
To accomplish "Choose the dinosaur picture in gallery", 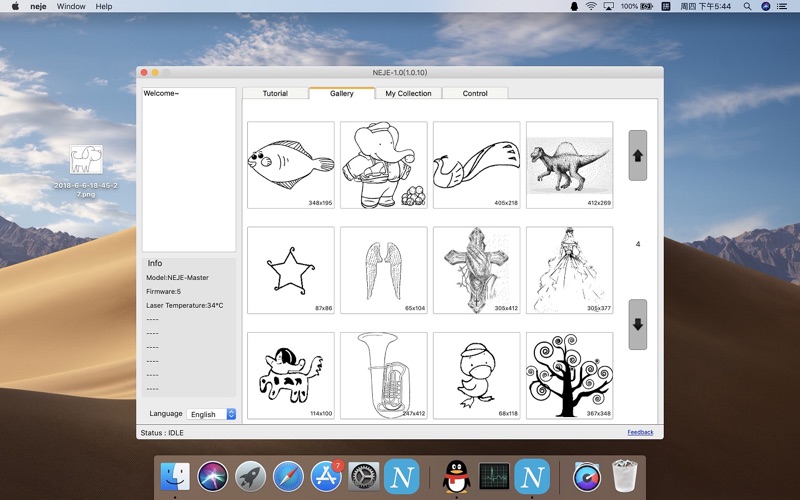I will (x=569, y=165).
